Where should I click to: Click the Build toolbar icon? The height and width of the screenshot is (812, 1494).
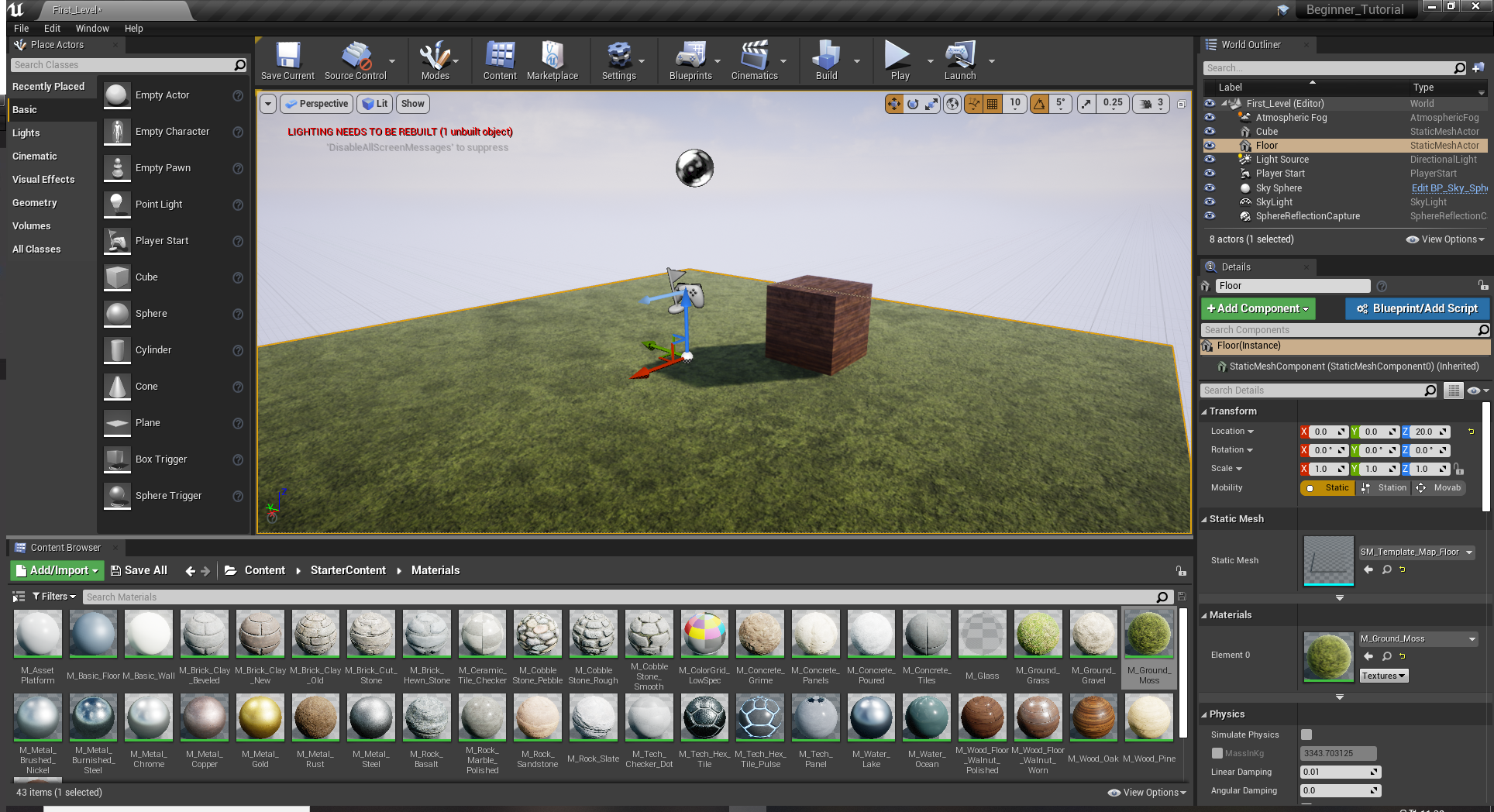tap(826, 60)
